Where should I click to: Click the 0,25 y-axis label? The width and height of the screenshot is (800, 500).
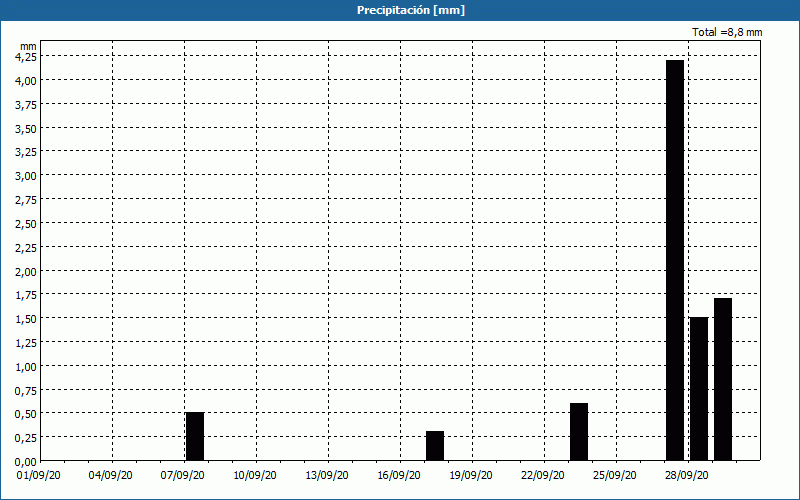(x=26, y=438)
